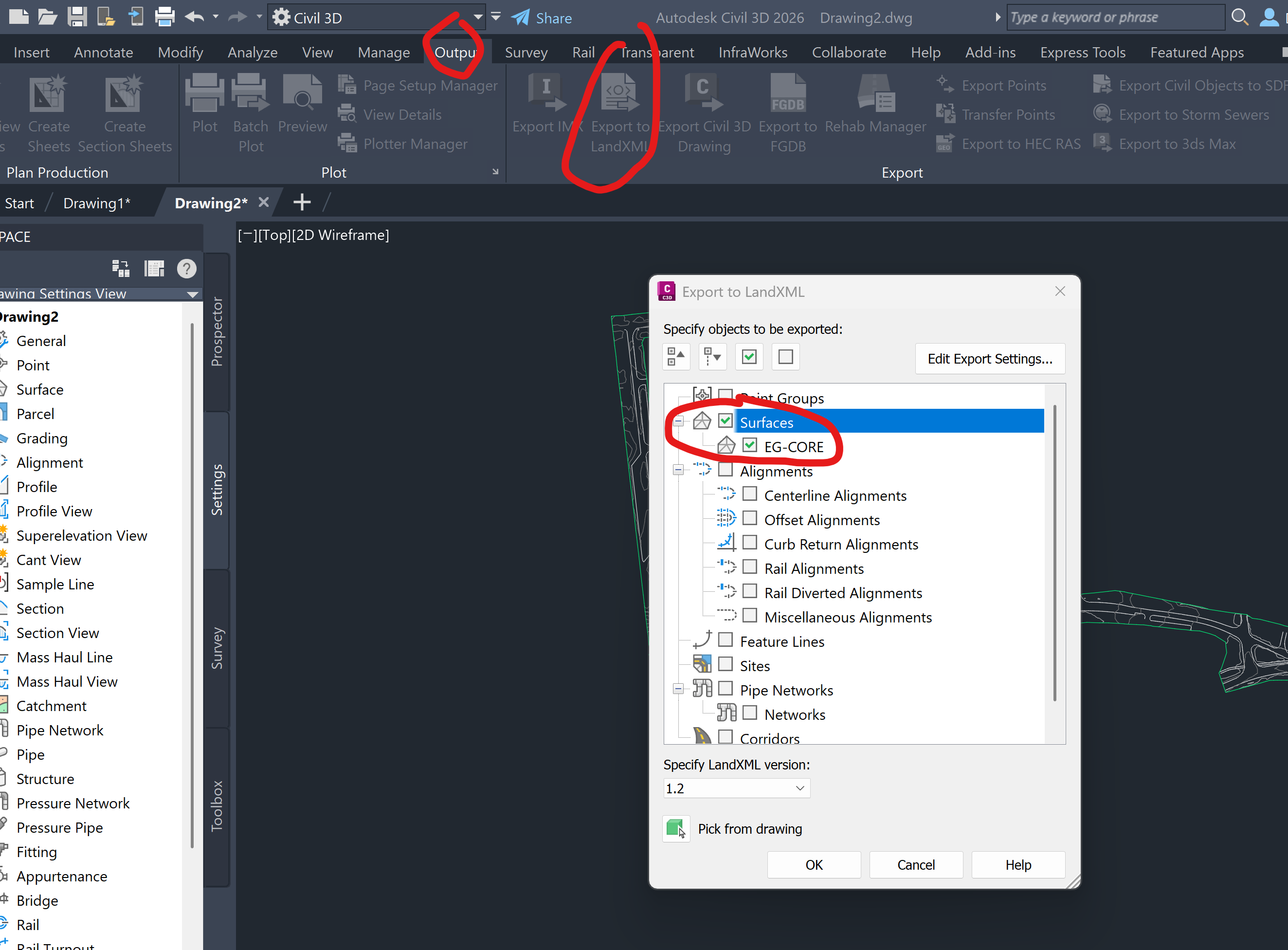Screen dimensions: 1288x950
Task: Uncheck the EG-CORE surface checkbox
Action: click(750, 445)
